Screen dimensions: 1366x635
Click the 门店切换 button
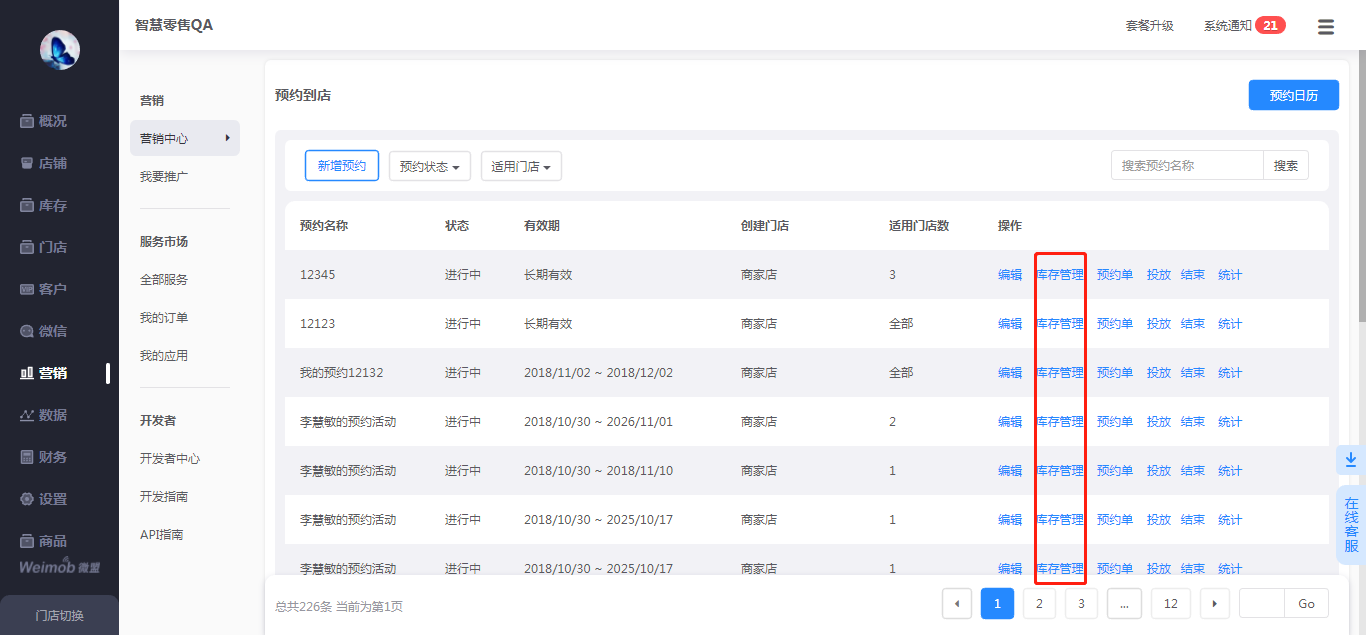click(x=59, y=615)
